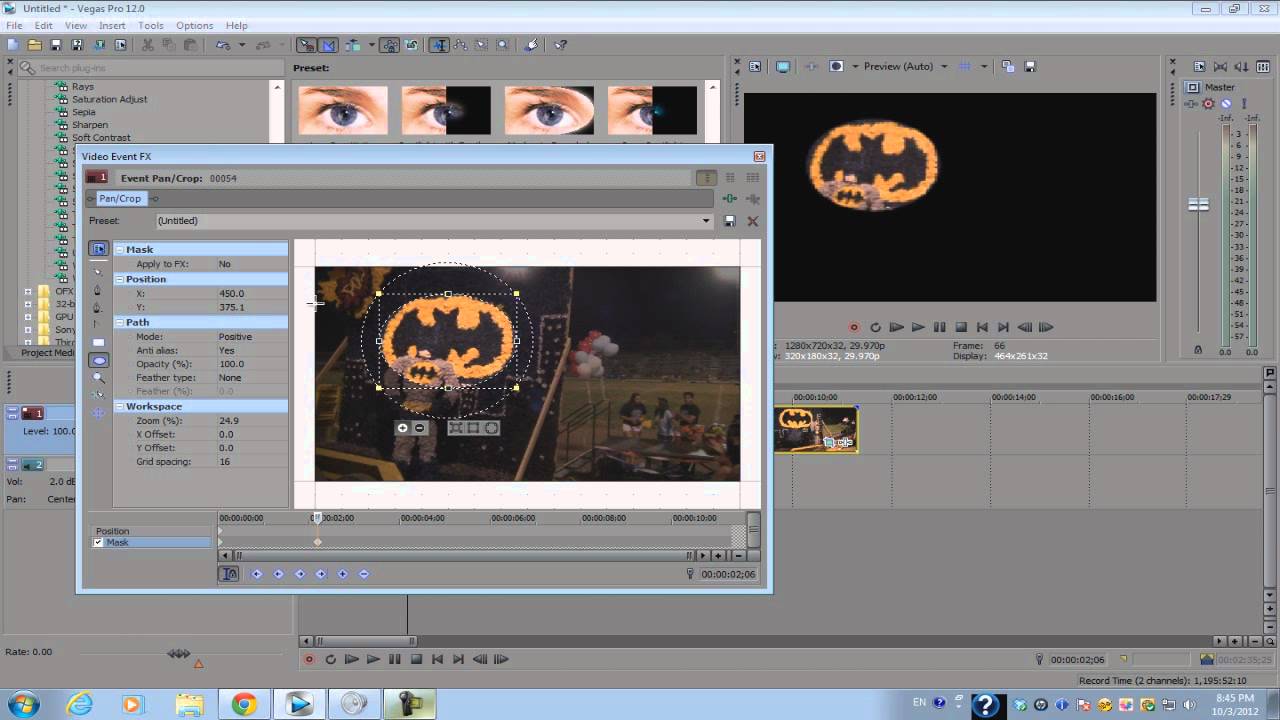Viewport: 1280px width, 720px height.
Task: Select the Normal Edit tool icon
Action: pos(440,45)
